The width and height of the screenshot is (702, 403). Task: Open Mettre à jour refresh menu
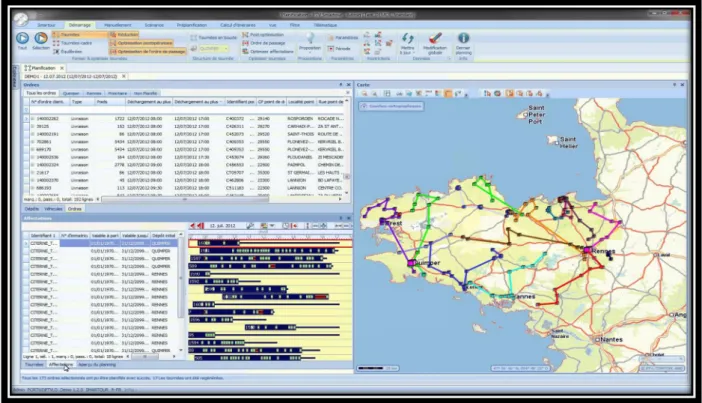point(407,43)
